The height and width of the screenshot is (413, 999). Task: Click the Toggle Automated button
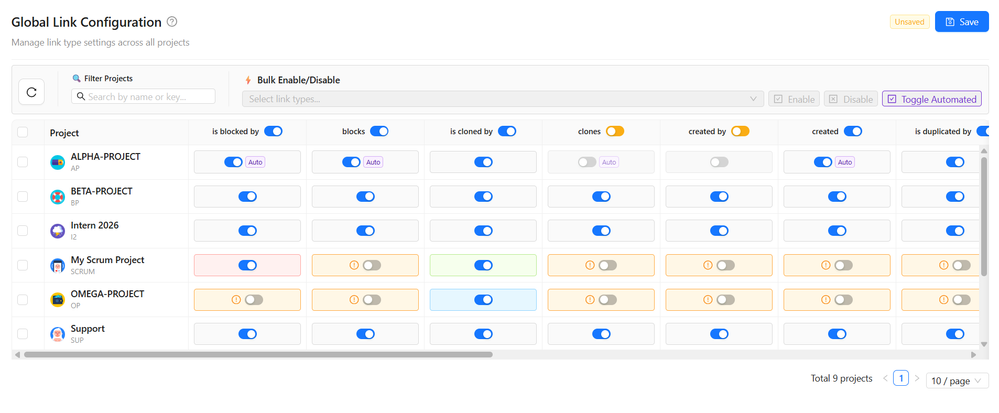[x=932, y=99]
